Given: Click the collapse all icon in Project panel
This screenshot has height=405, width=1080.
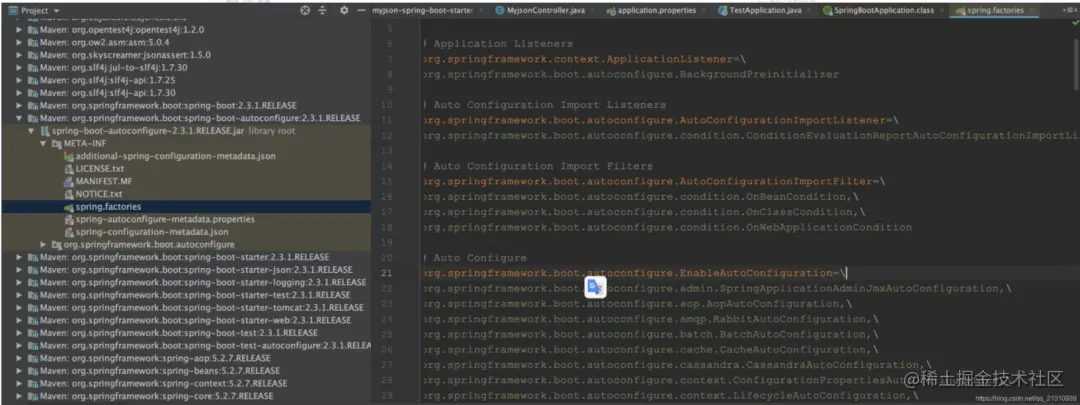Looking at the screenshot, I should 322,11.
